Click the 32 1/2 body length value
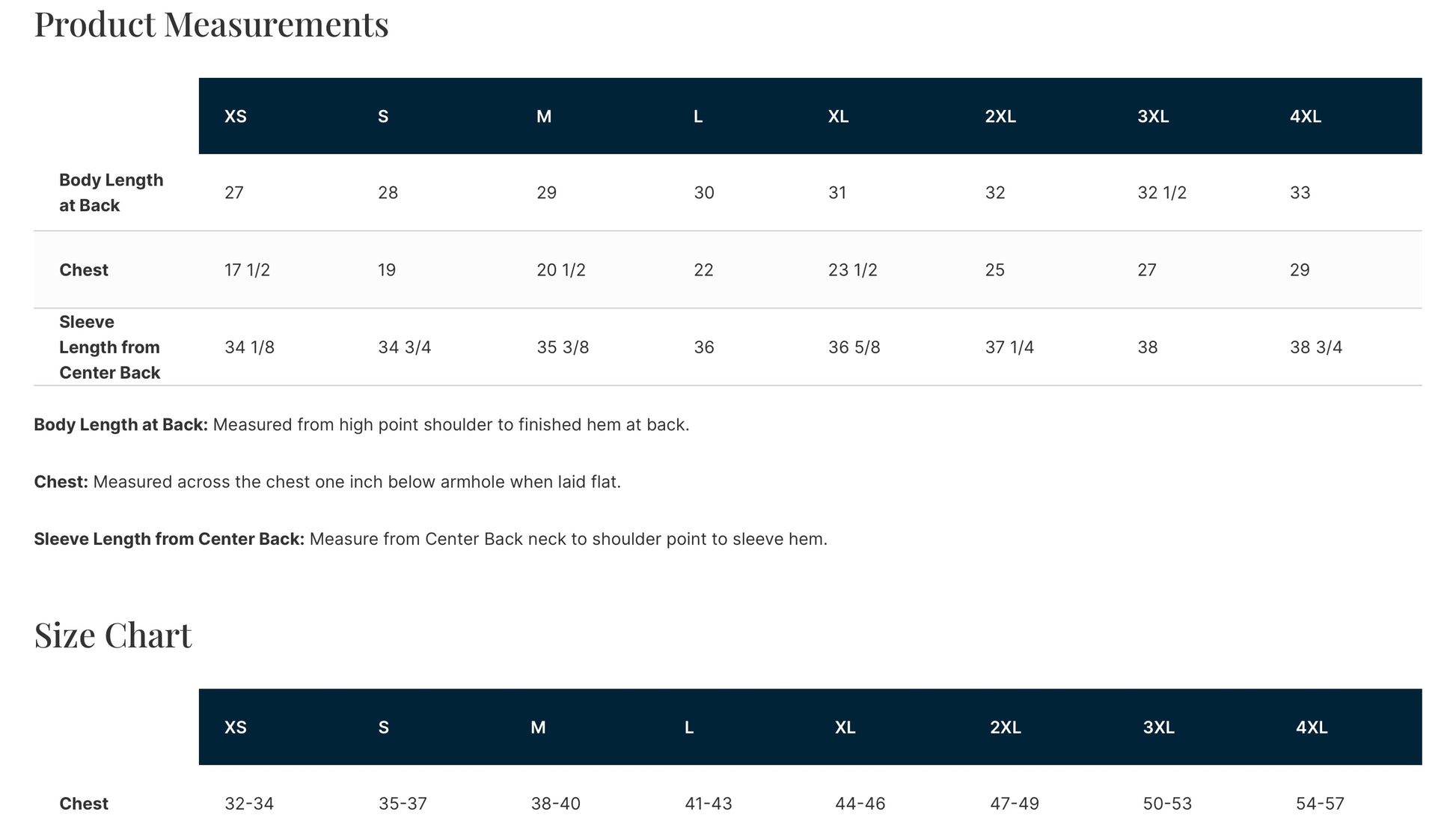The width and height of the screenshot is (1456, 836). point(1161,193)
